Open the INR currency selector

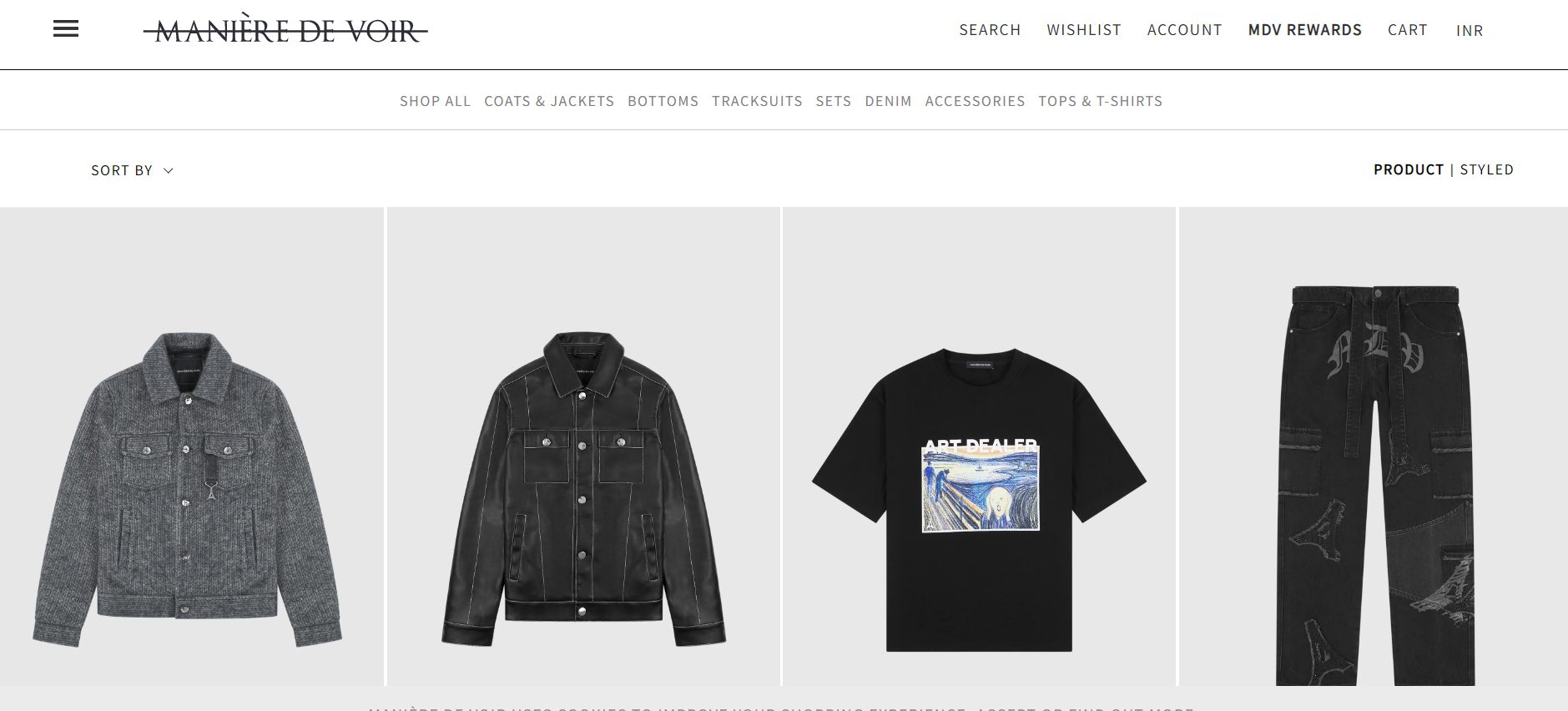click(x=1470, y=31)
